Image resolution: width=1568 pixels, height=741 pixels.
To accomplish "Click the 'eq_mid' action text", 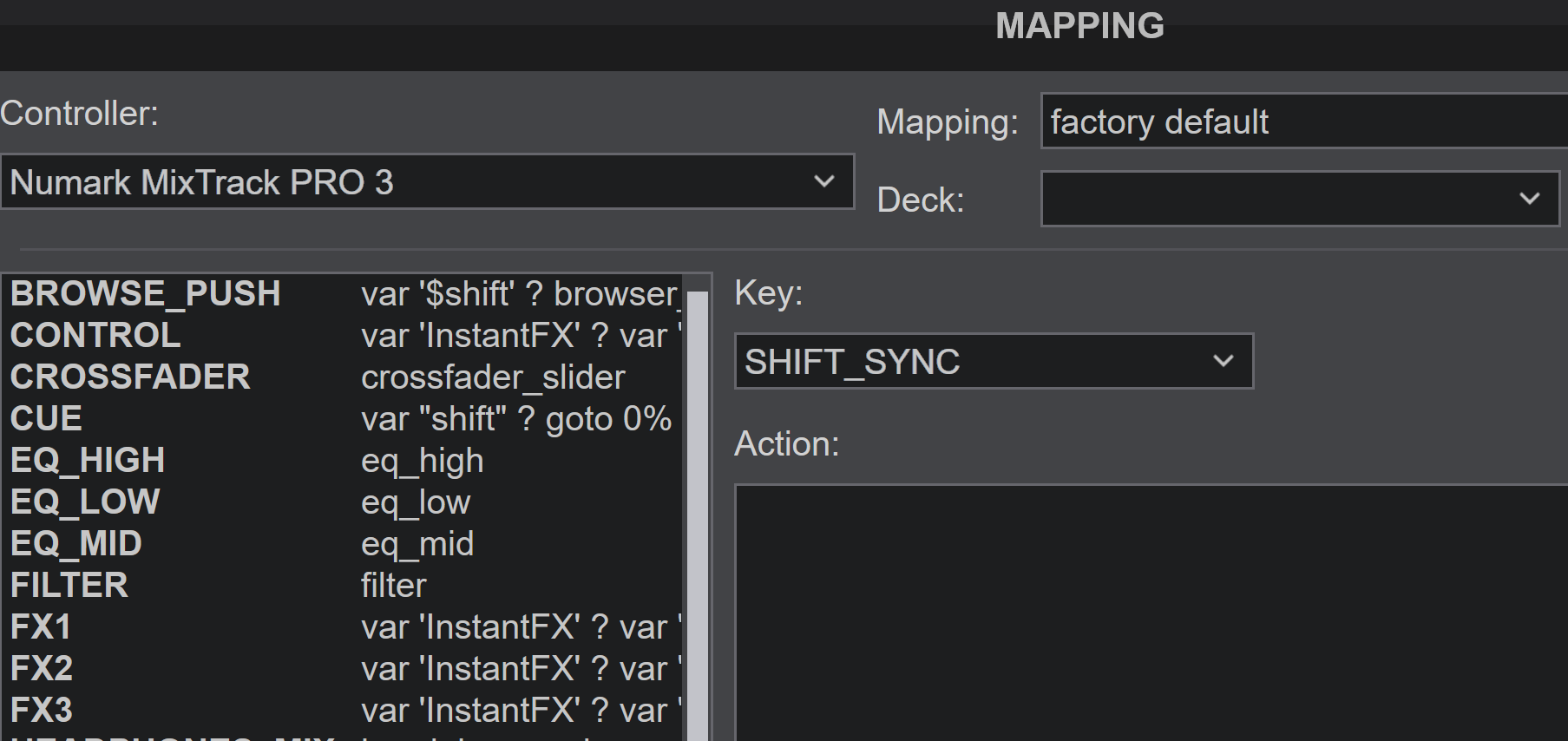I will (x=417, y=544).
